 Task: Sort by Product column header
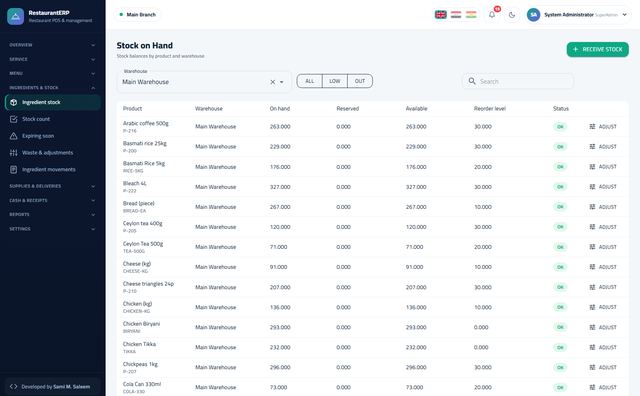(132, 109)
